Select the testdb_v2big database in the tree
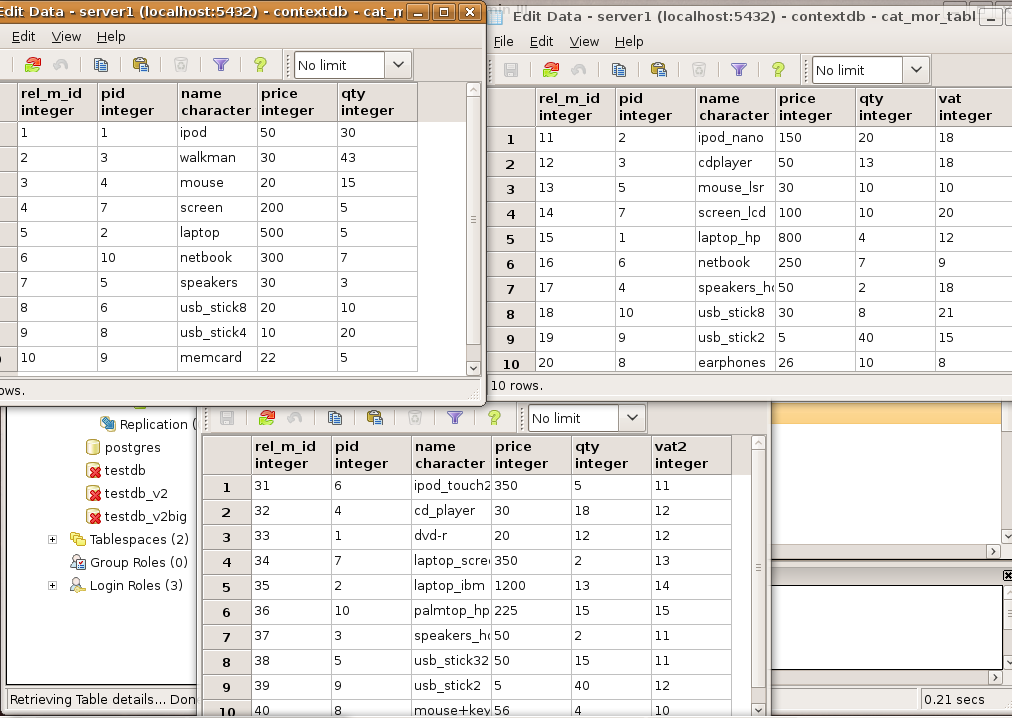The width and height of the screenshot is (1012, 718). click(145, 517)
